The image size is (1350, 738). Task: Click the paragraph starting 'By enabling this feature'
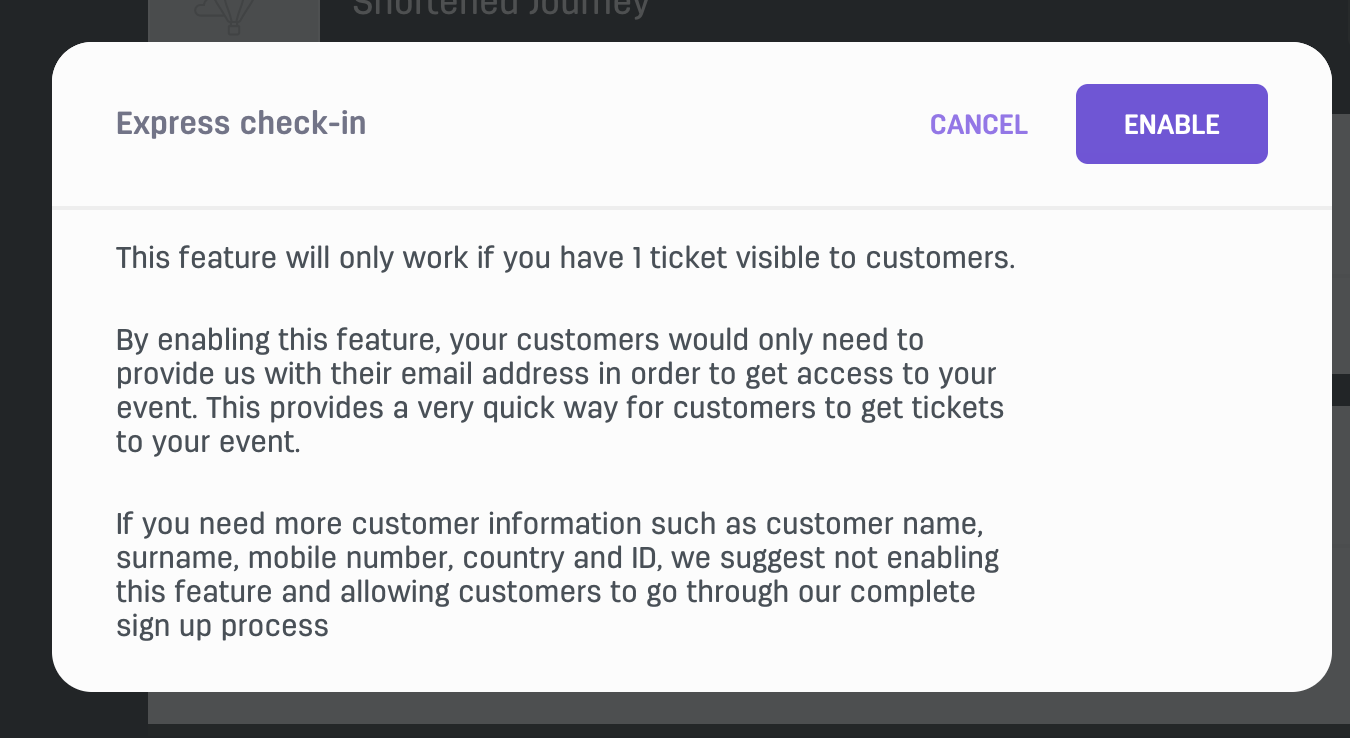(x=560, y=391)
